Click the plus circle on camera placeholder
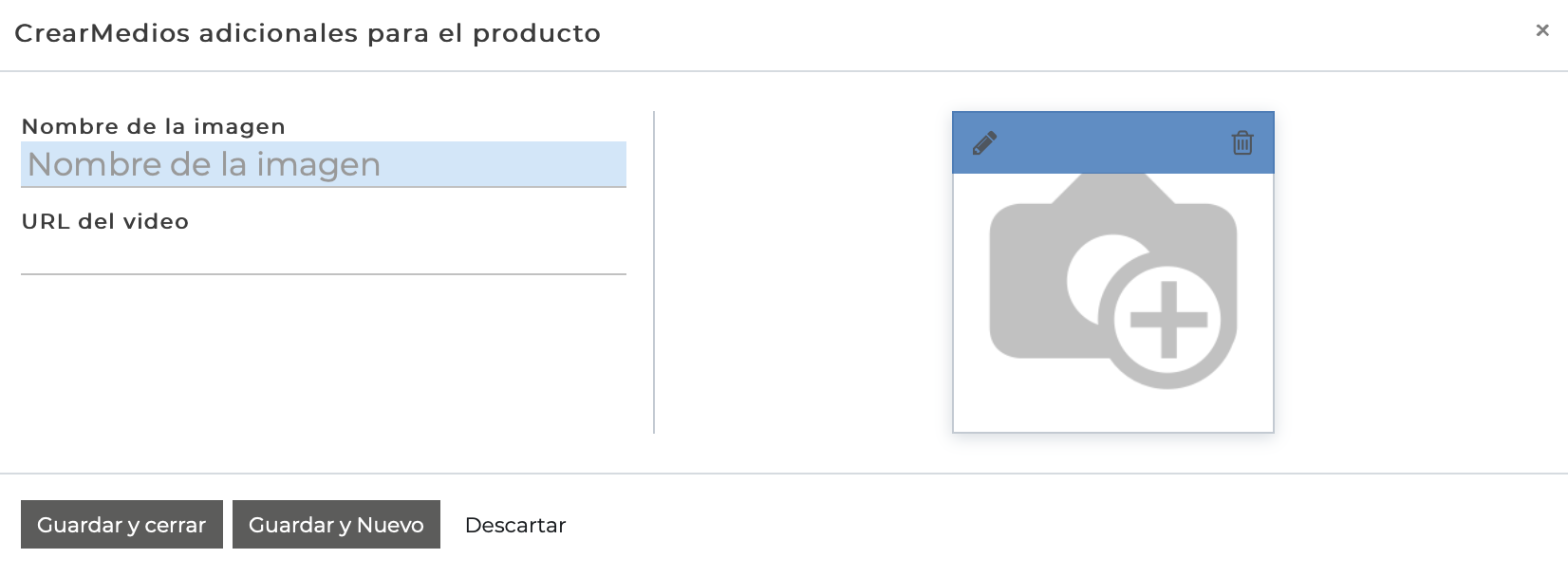 click(x=1168, y=320)
